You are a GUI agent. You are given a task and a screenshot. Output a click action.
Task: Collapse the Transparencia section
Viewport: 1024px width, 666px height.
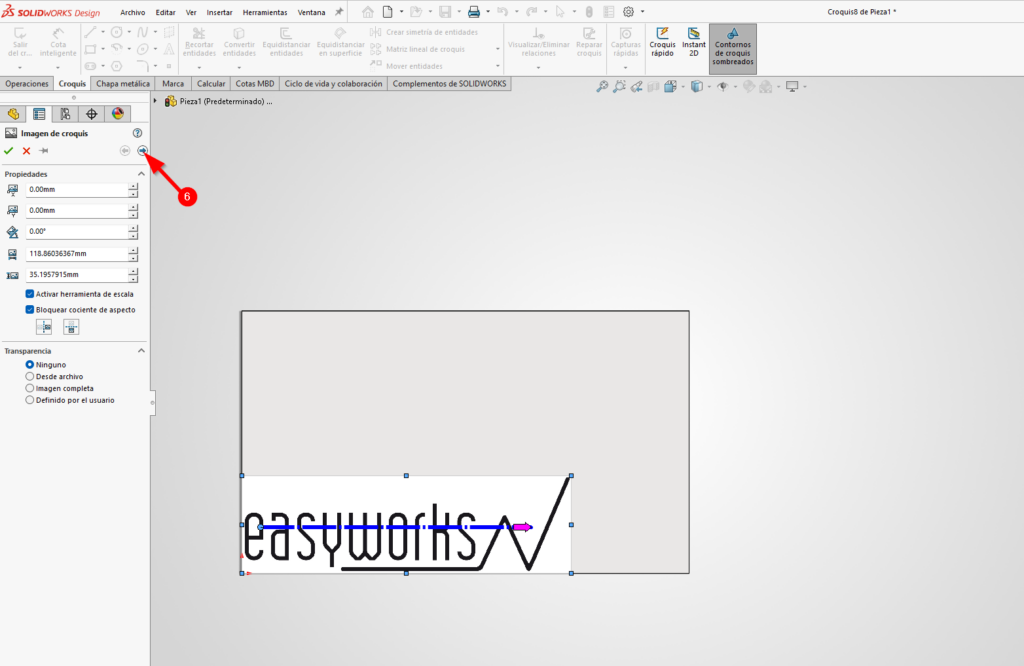(x=141, y=351)
